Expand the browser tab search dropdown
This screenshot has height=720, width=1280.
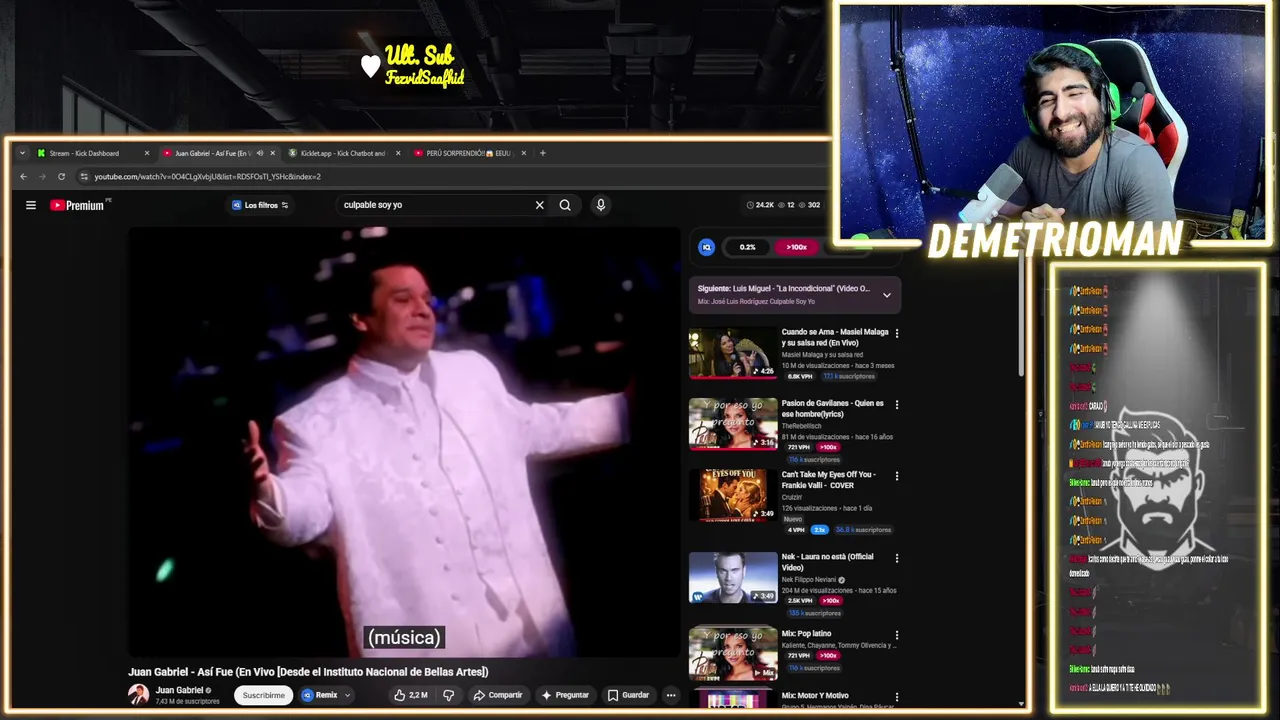coord(22,153)
